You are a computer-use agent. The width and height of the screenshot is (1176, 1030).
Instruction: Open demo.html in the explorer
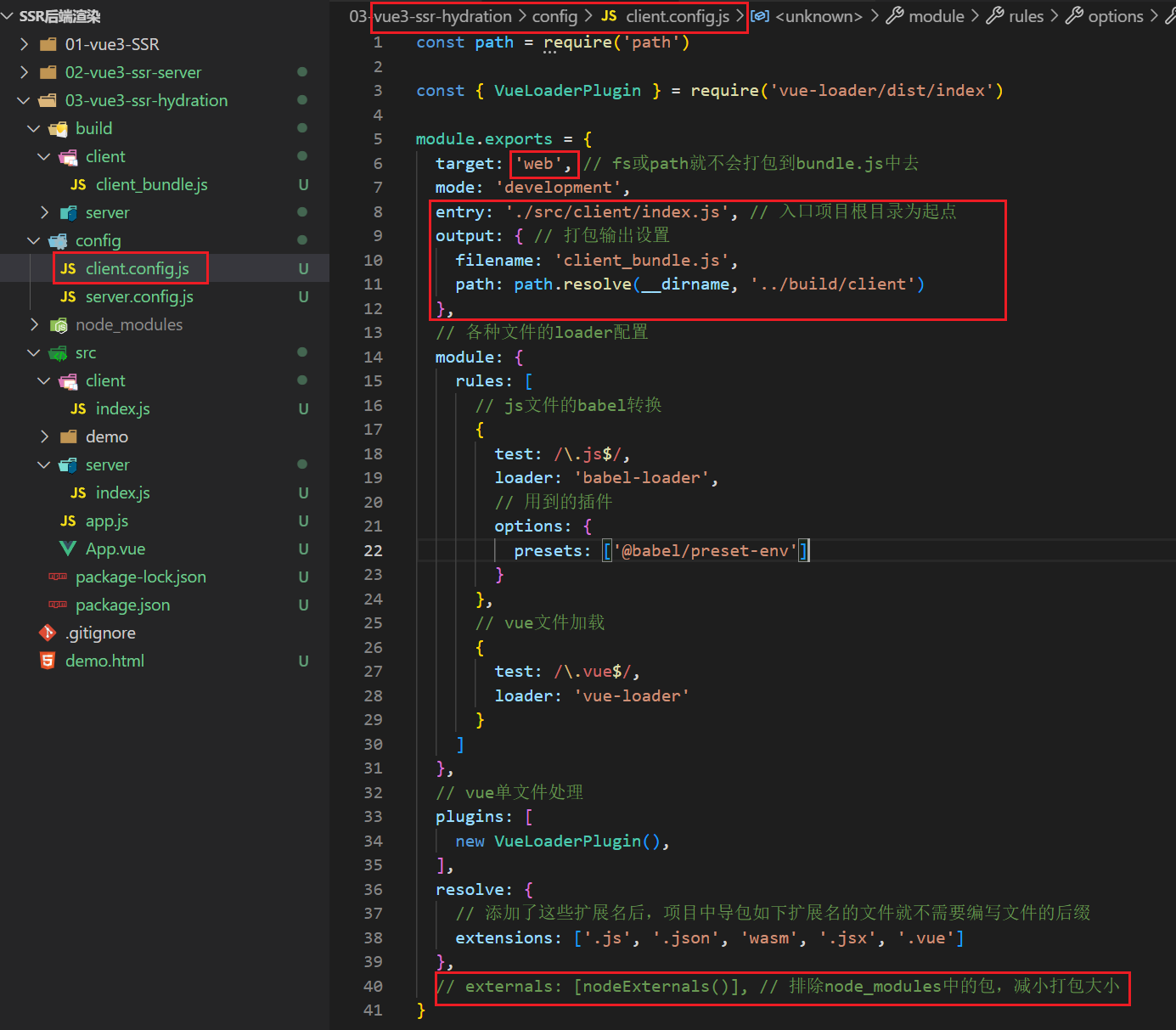[x=104, y=661]
